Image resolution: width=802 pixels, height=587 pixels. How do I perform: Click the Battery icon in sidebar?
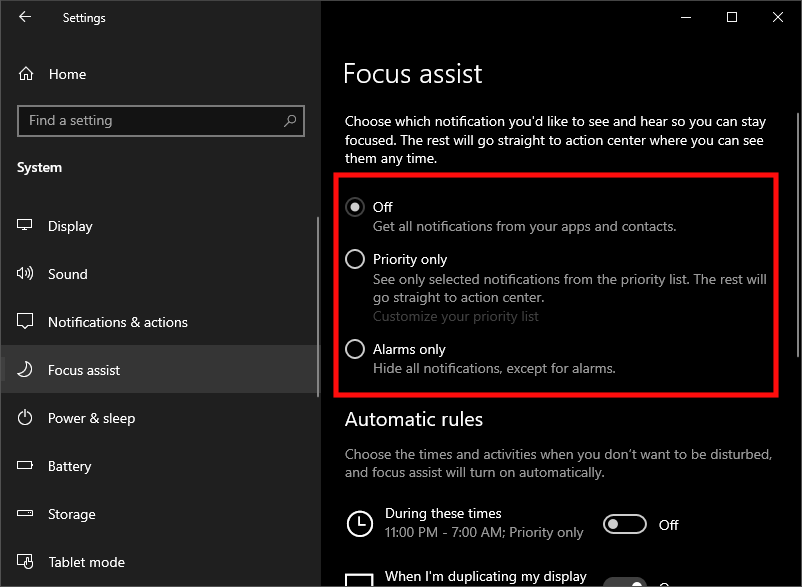coord(26,466)
